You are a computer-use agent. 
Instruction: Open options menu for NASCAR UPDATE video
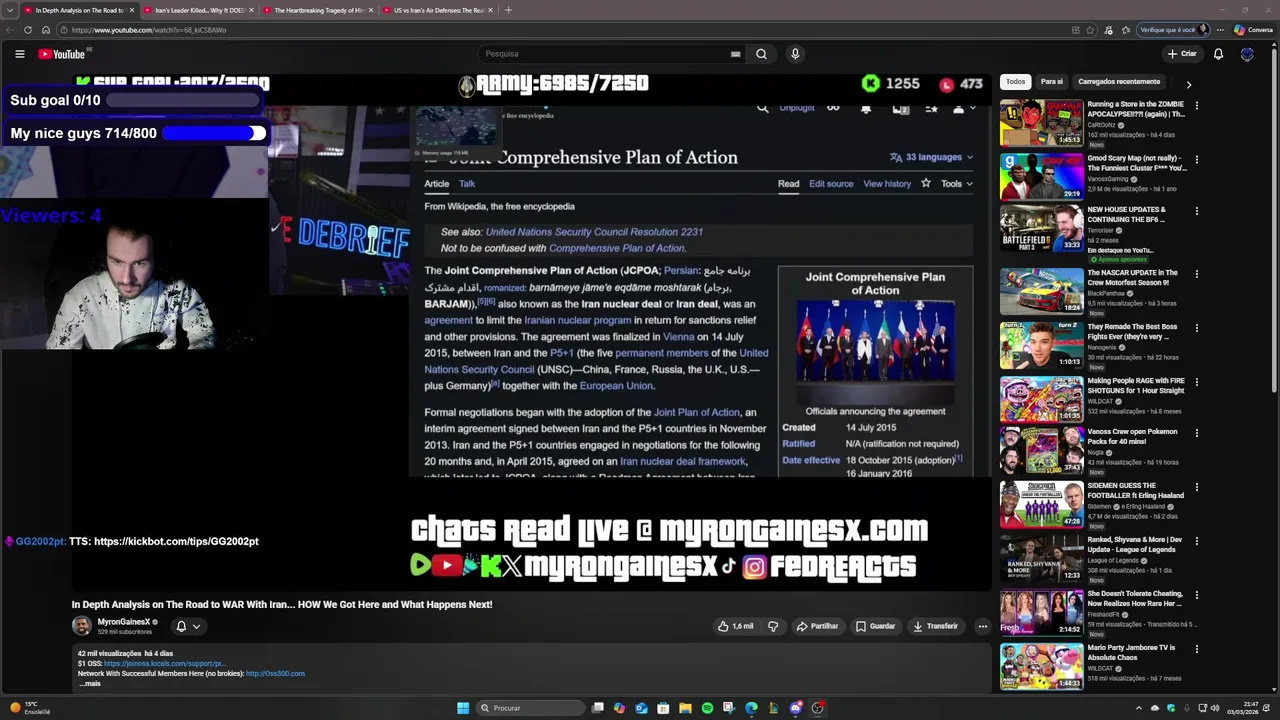click(1196, 273)
